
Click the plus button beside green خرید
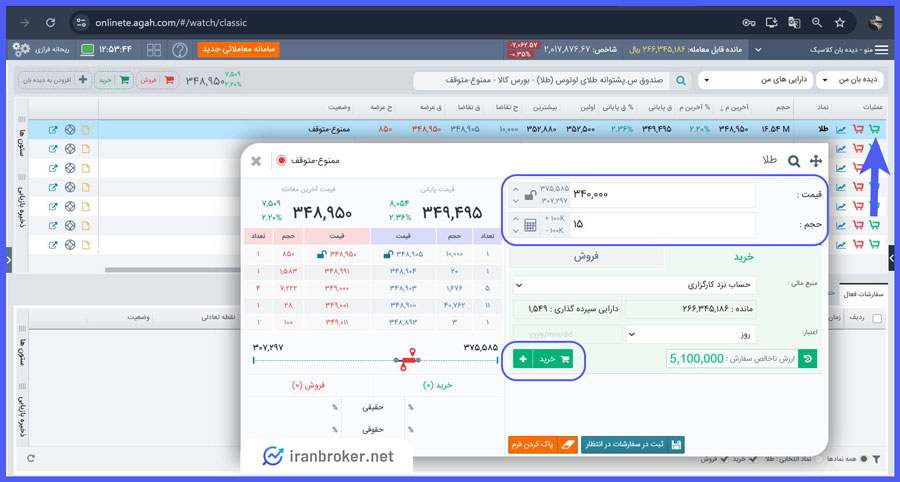click(523, 359)
